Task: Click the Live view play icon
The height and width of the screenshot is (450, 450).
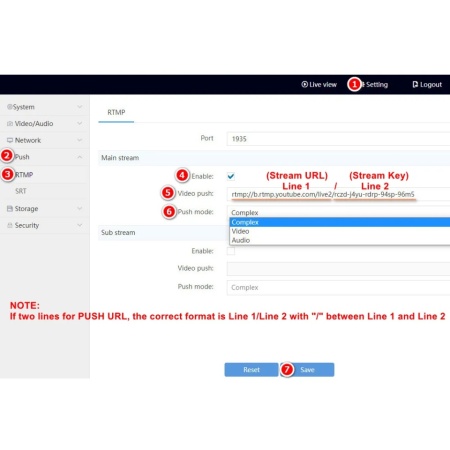Action: tap(304, 84)
